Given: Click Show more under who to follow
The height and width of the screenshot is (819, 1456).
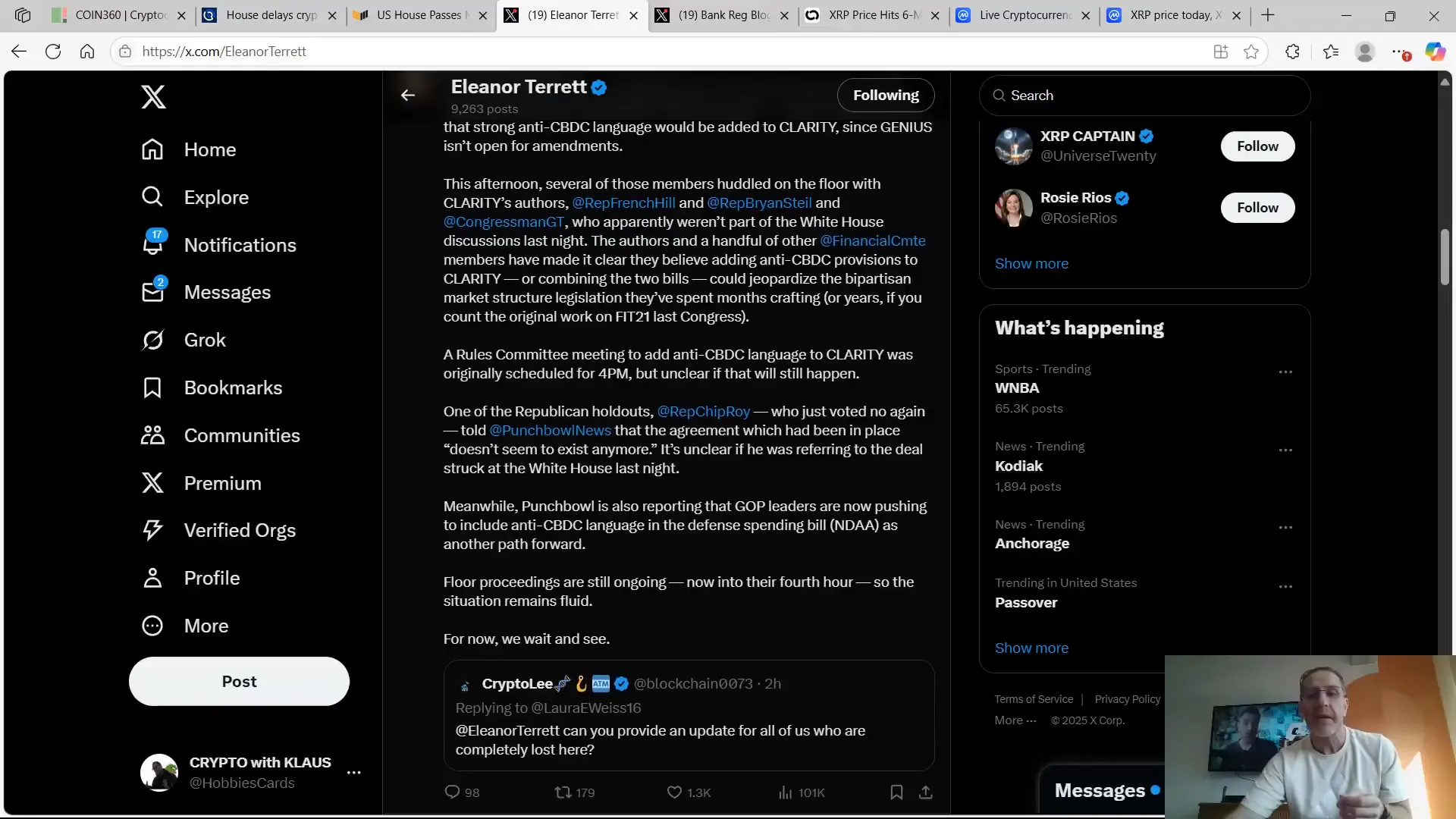Looking at the screenshot, I should coord(1031,263).
